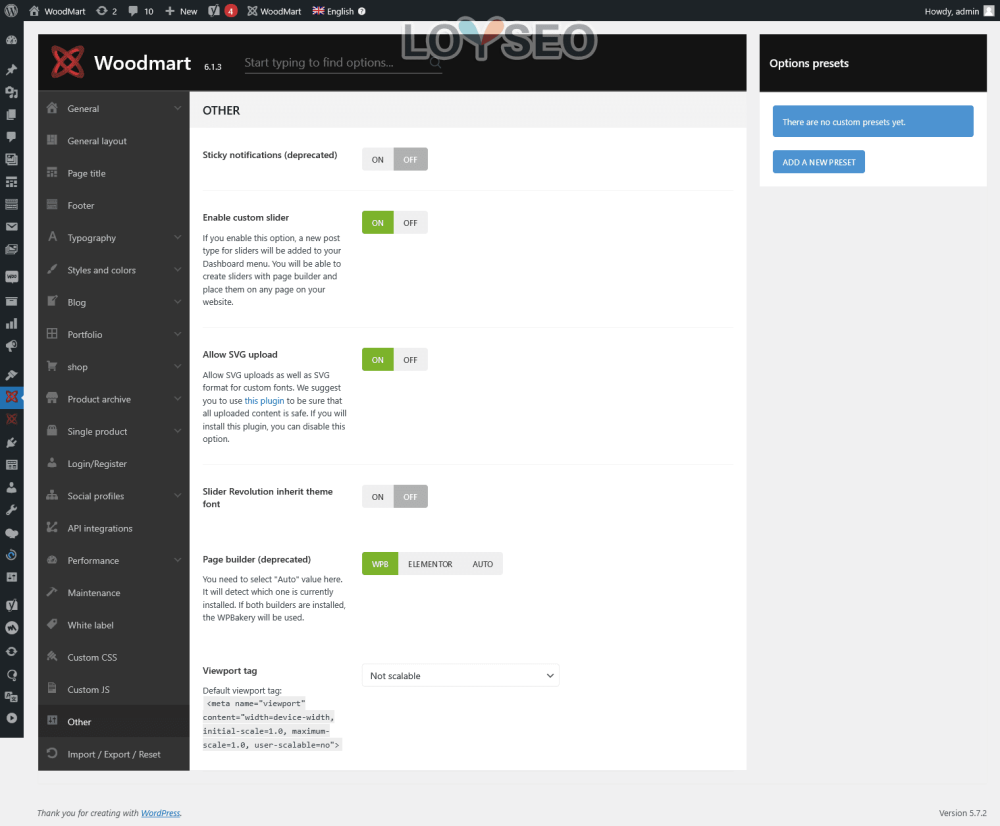The width and height of the screenshot is (1000, 826).
Task: Expand the Product archive section
Action: [114, 399]
